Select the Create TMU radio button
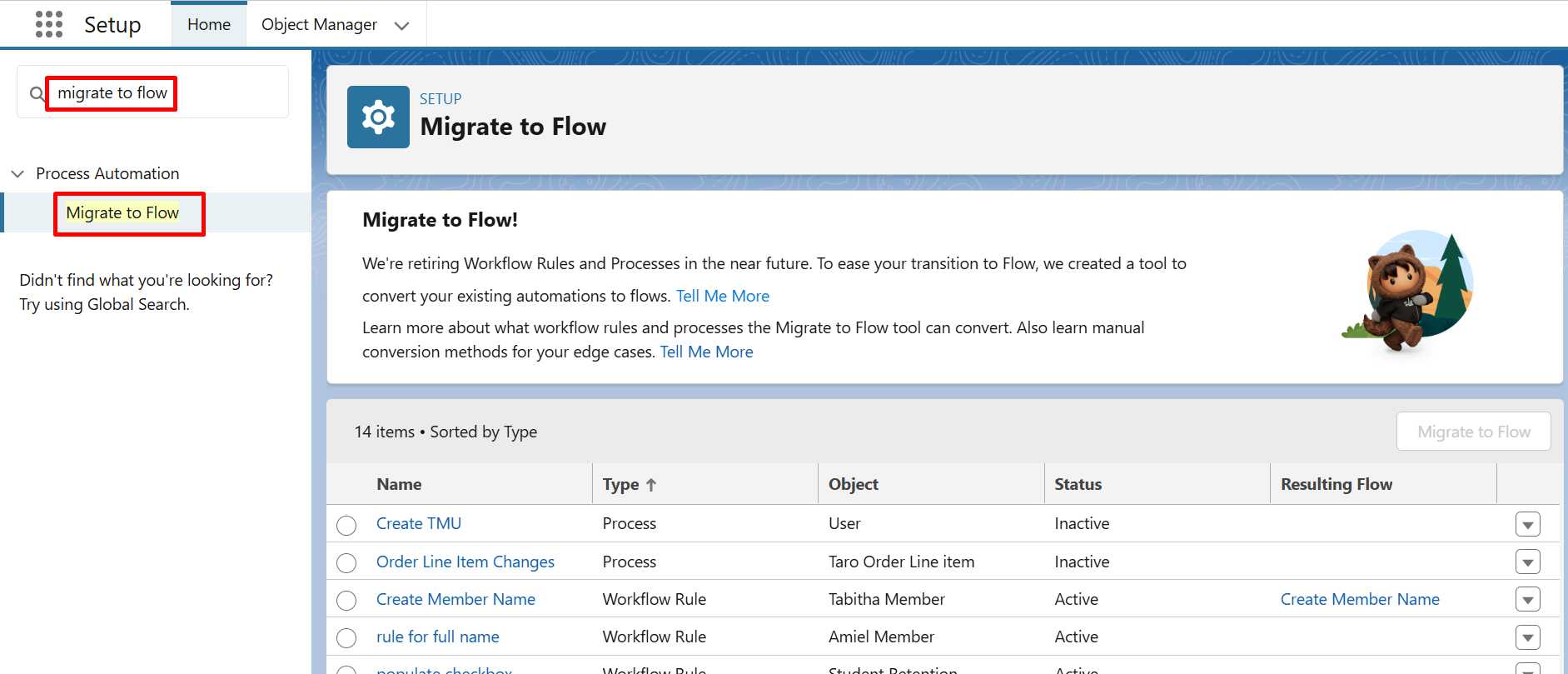Viewport: 1568px width, 674px height. pos(346,525)
